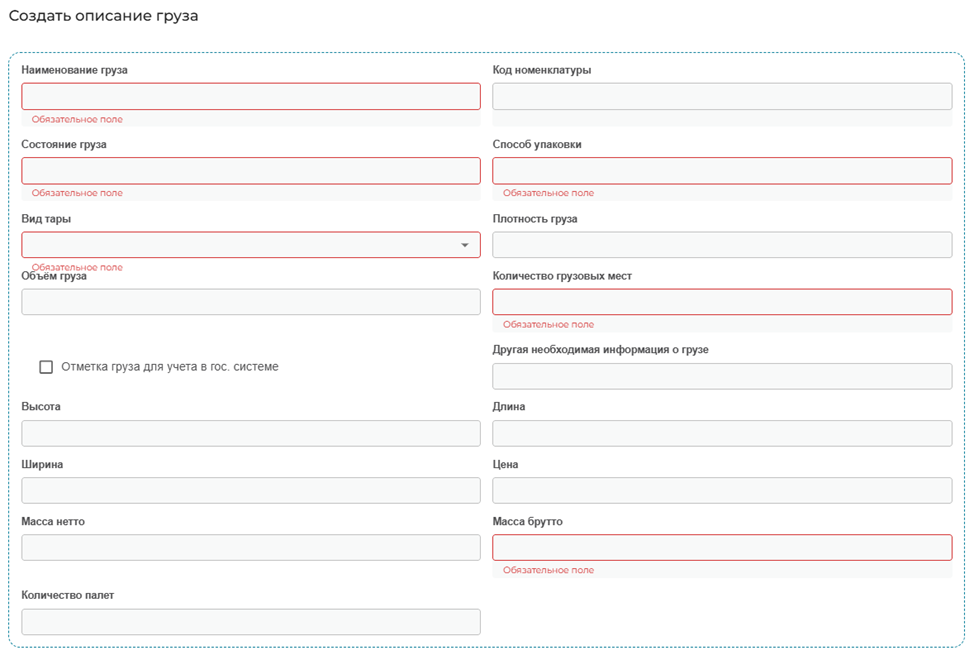Click the Плотность груза field
This screenshot has width=974, height=660.
(721, 245)
